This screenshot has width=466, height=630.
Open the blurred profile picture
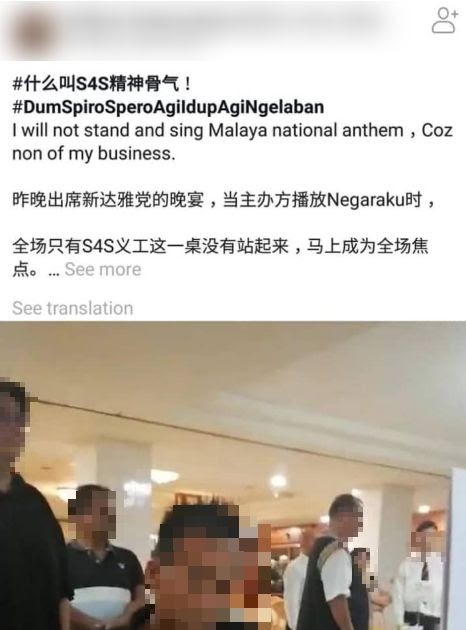point(32,33)
